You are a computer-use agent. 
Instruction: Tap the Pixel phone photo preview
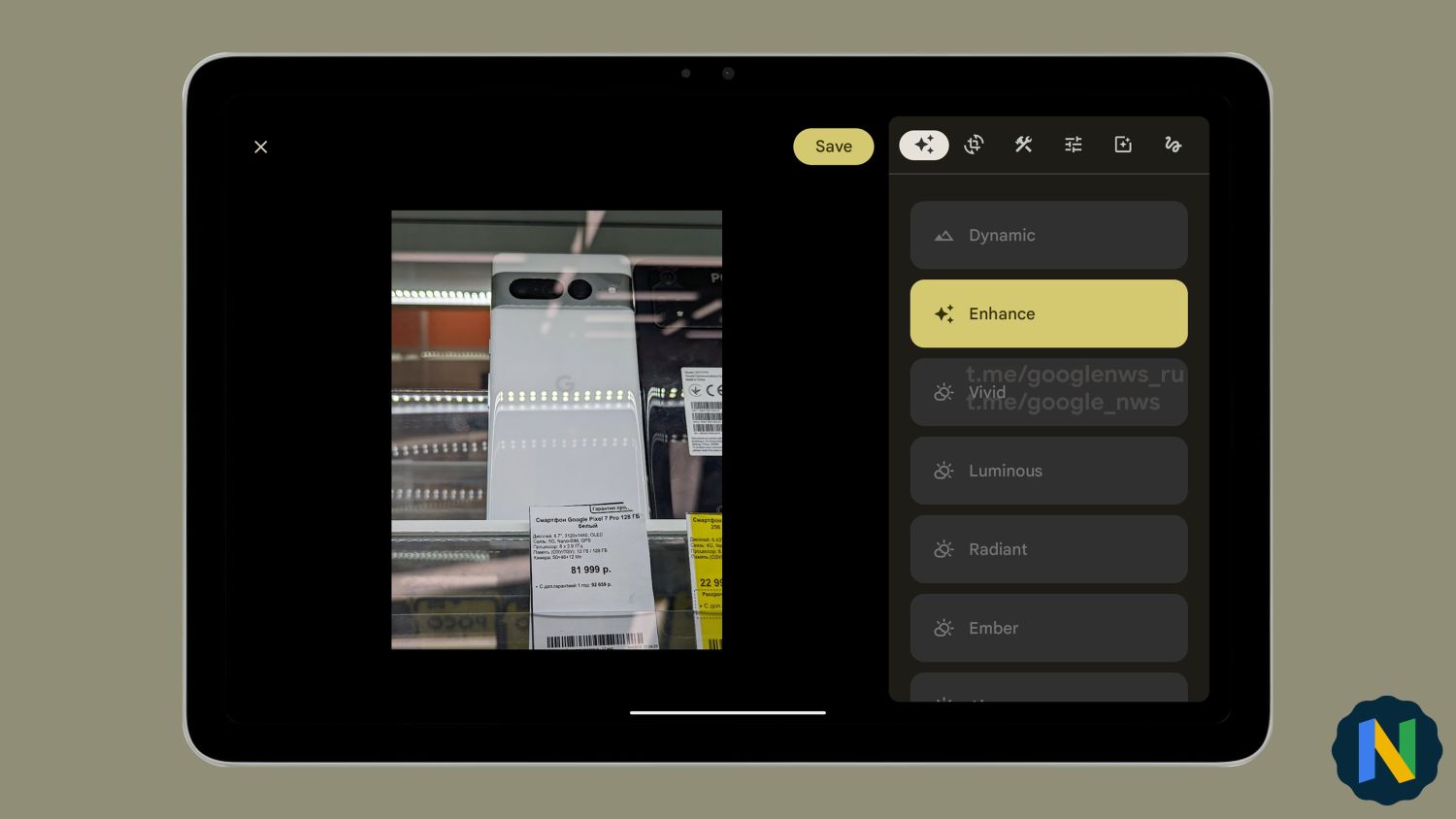tap(556, 429)
